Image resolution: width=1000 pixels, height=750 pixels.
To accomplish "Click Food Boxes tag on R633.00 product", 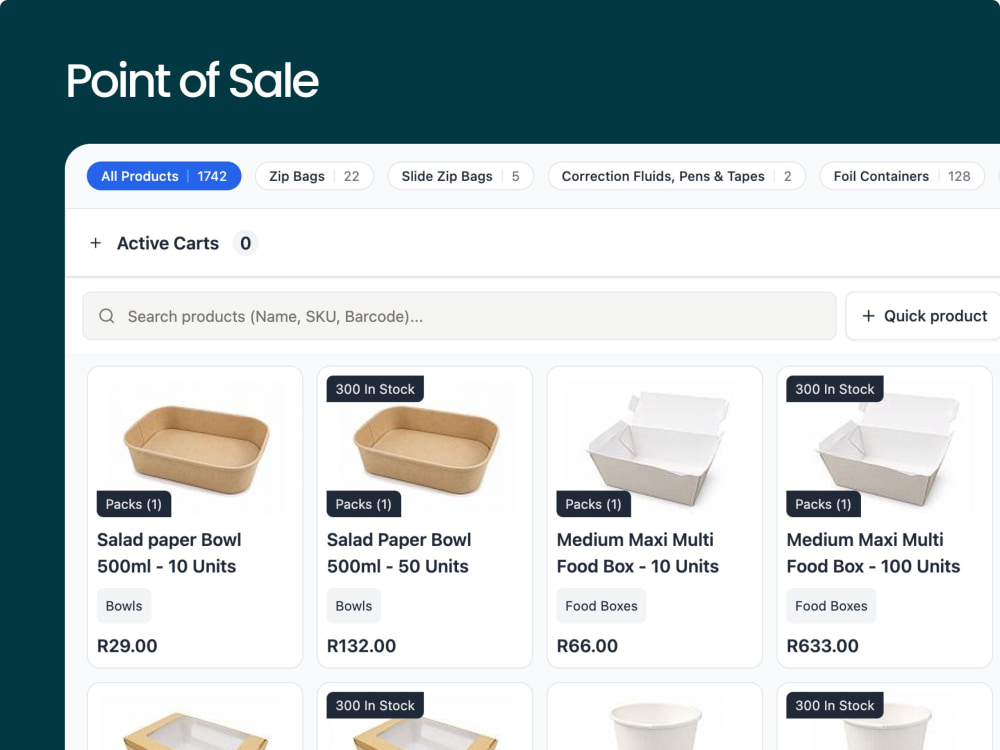I will pyautogui.click(x=831, y=606).
